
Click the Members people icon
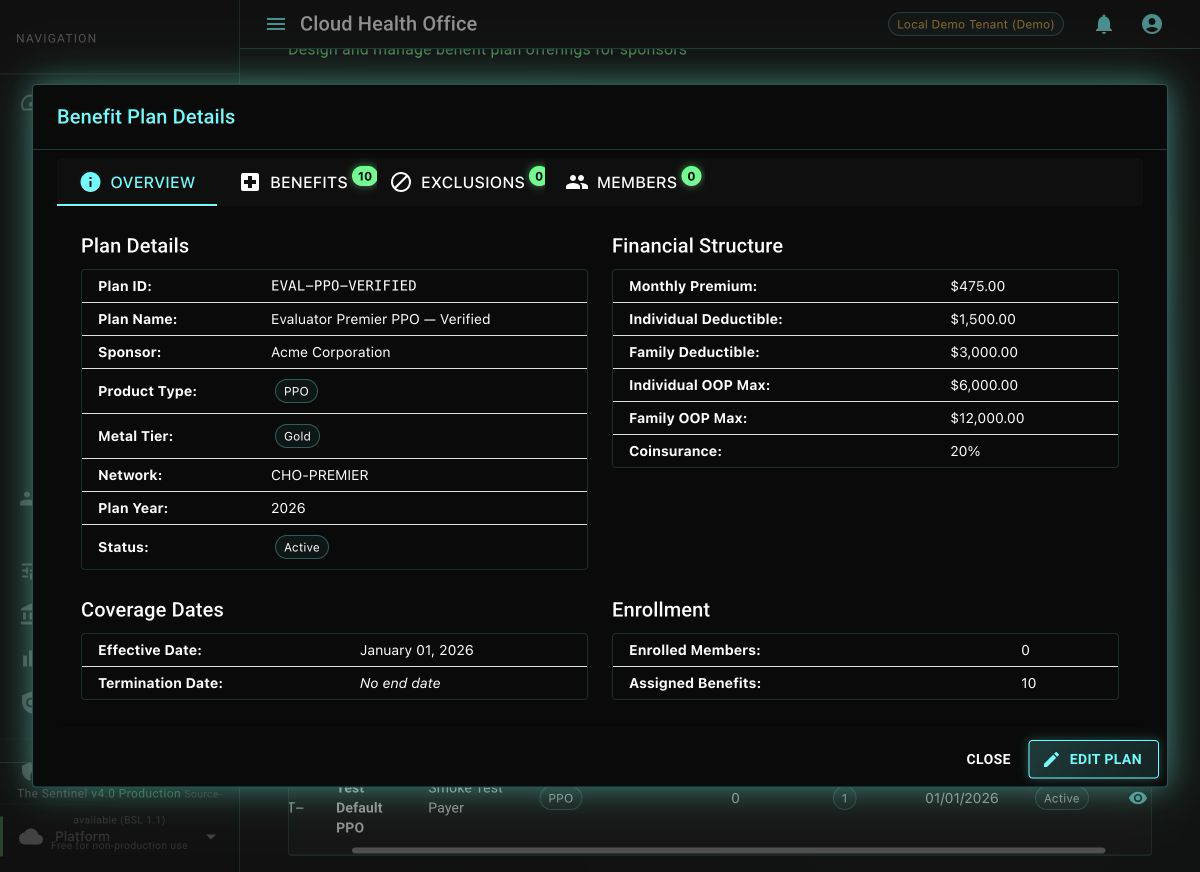[577, 182]
